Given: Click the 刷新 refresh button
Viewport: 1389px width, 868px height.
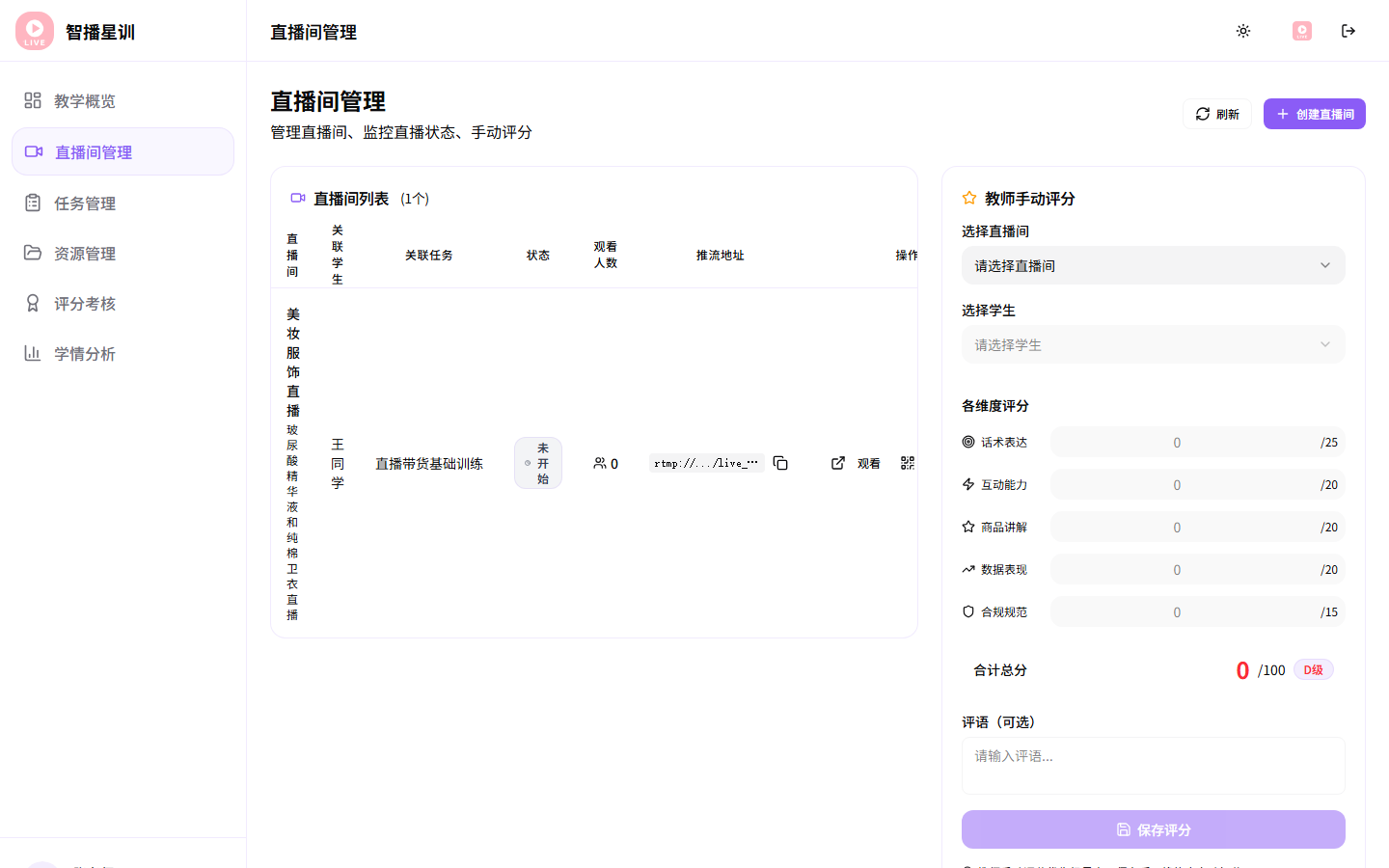Looking at the screenshot, I should coord(1216,114).
